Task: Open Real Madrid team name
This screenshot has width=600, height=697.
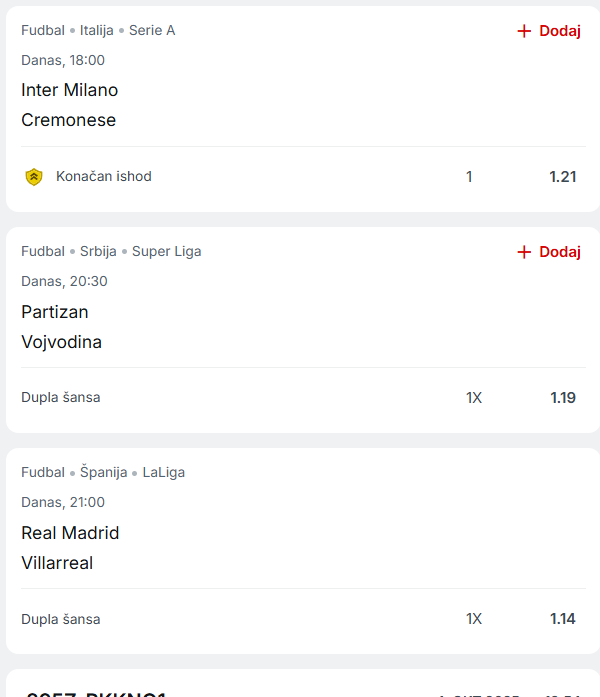Action: [70, 533]
